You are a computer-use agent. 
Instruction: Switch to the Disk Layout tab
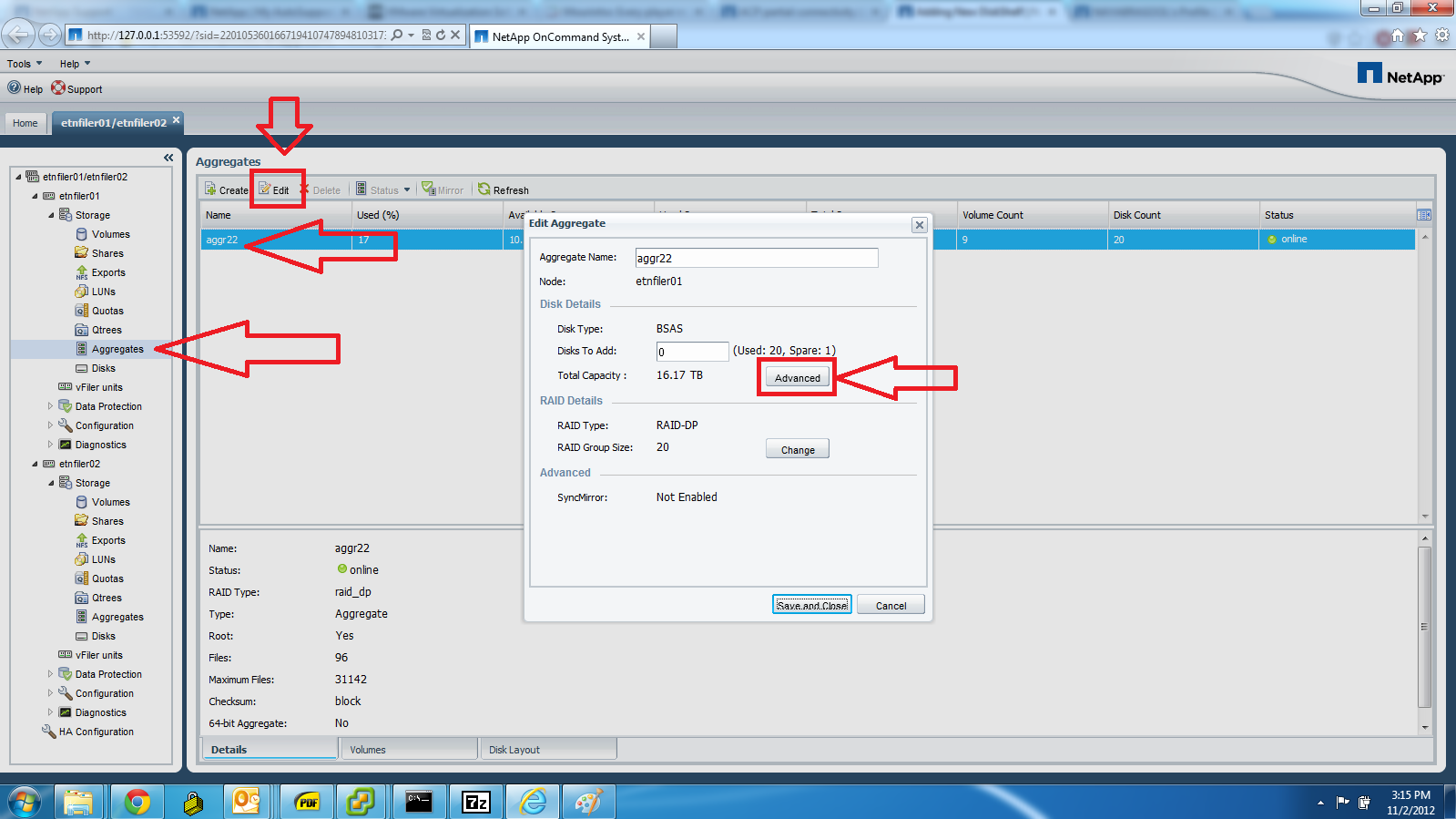click(548, 749)
